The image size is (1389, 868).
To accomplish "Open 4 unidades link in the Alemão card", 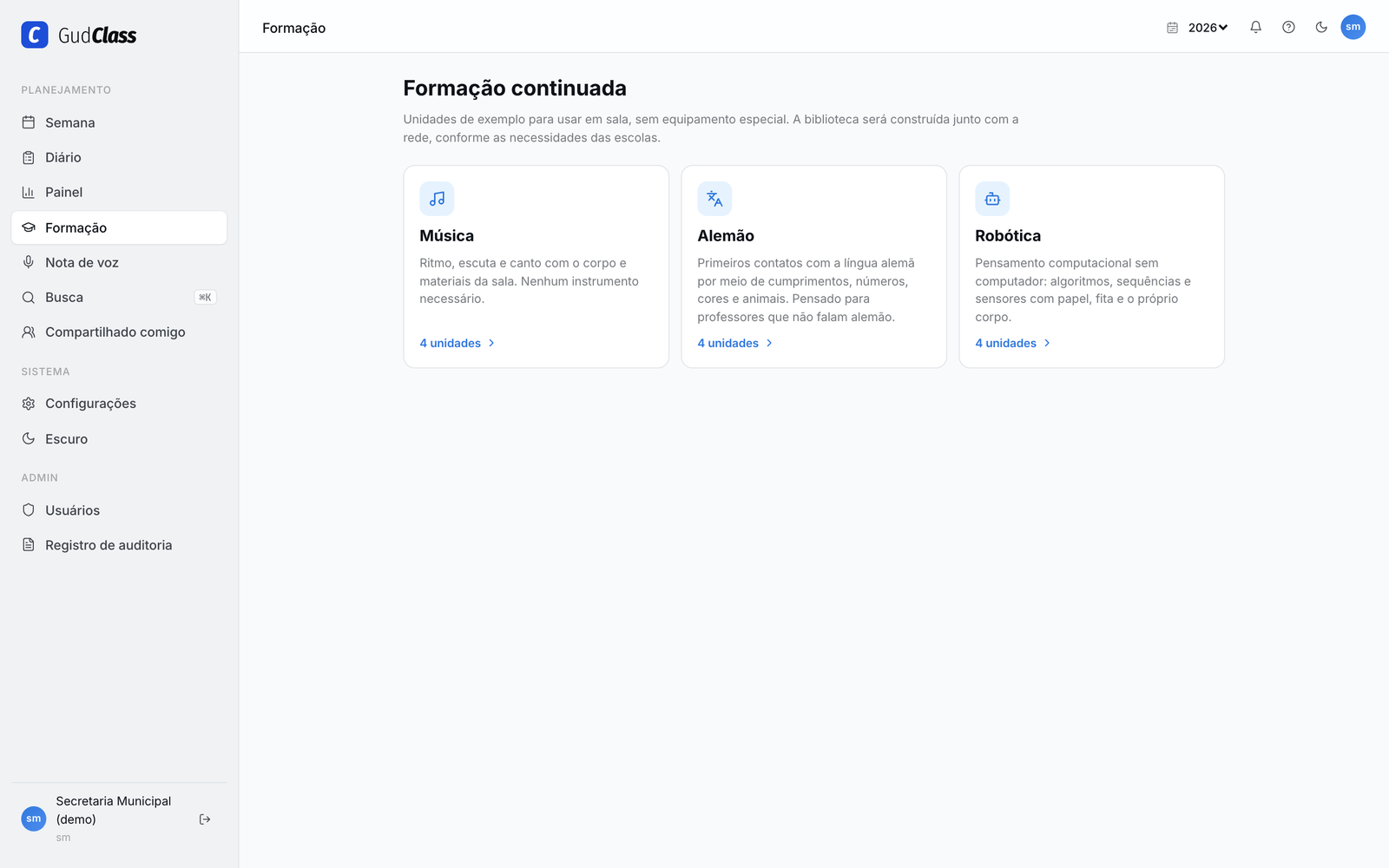I will (x=735, y=343).
